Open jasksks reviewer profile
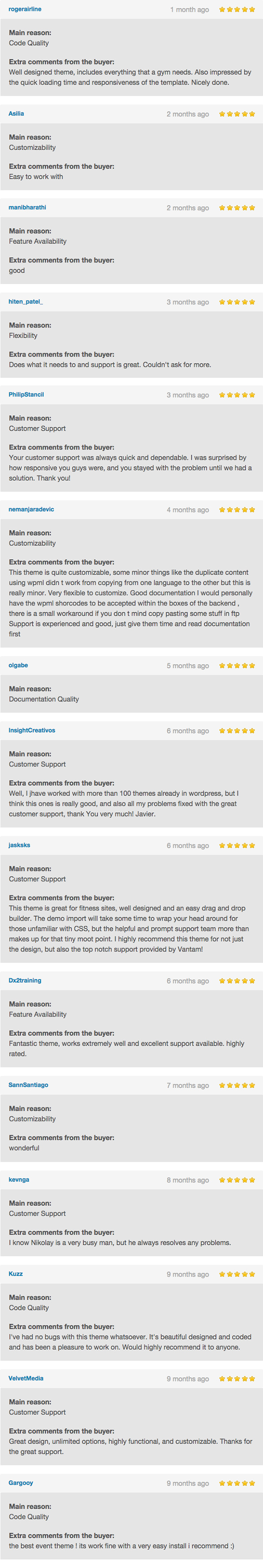263x1568 pixels. pos(19,845)
